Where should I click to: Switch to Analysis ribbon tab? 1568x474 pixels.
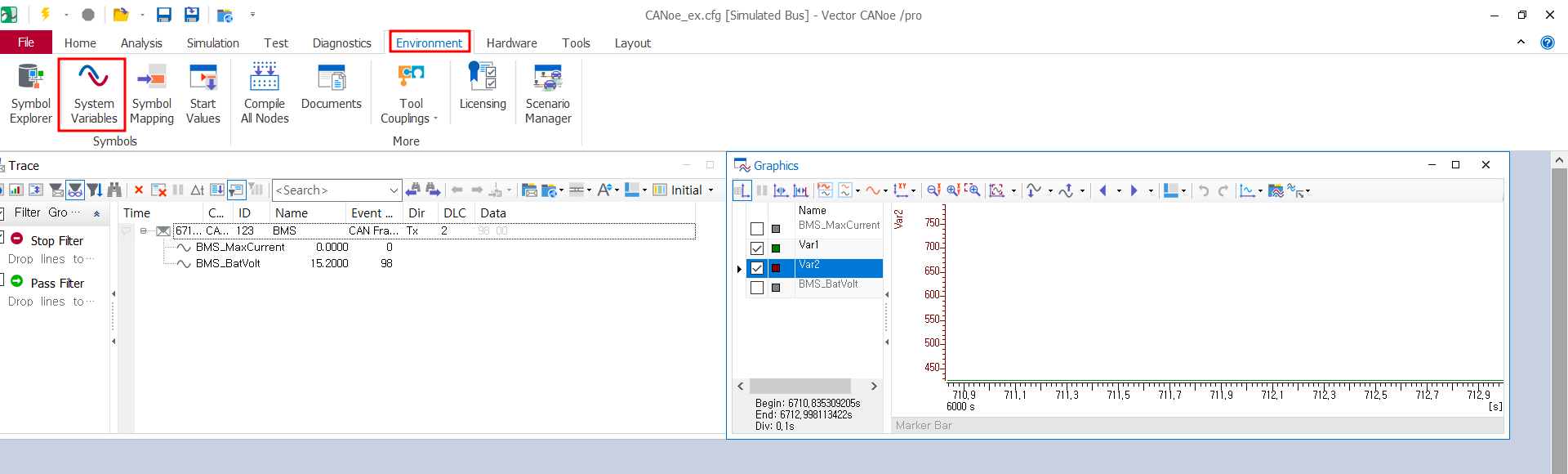tap(141, 43)
